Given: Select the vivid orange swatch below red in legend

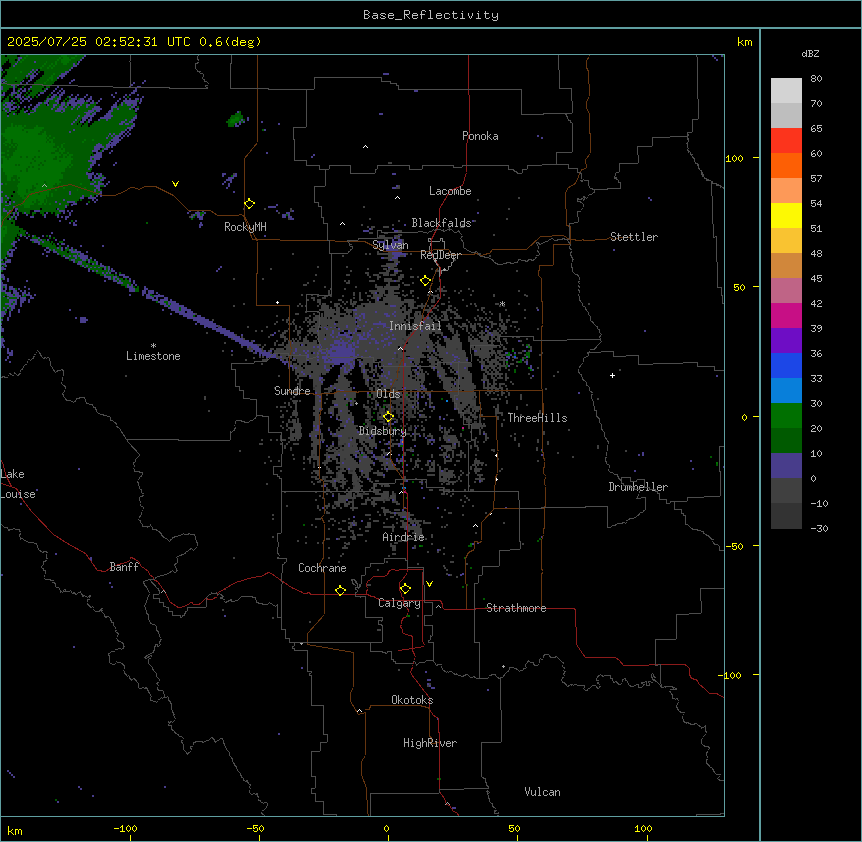Looking at the screenshot, I should coord(786,165).
